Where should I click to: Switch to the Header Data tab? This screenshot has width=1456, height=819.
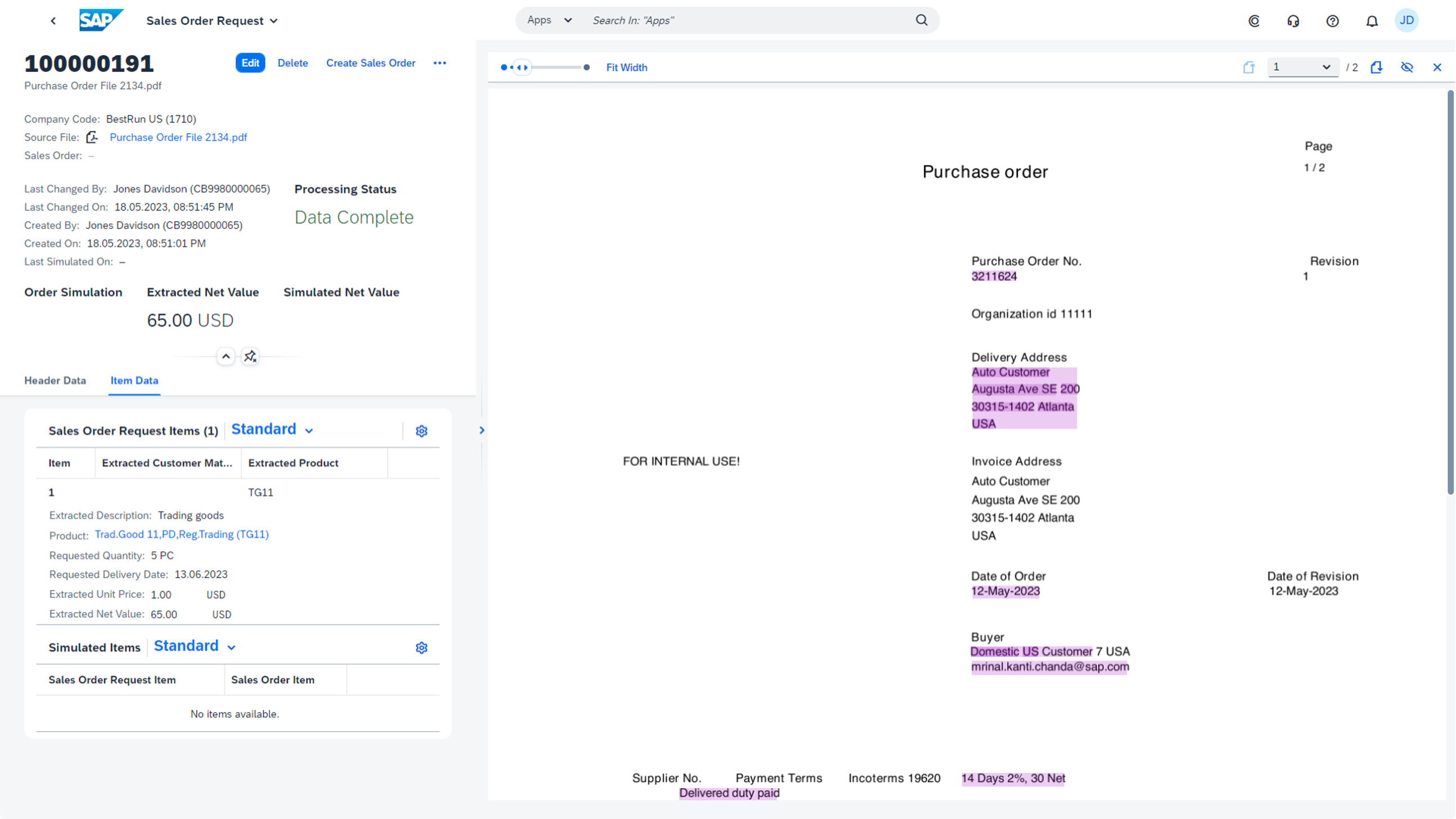[x=55, y=381]
